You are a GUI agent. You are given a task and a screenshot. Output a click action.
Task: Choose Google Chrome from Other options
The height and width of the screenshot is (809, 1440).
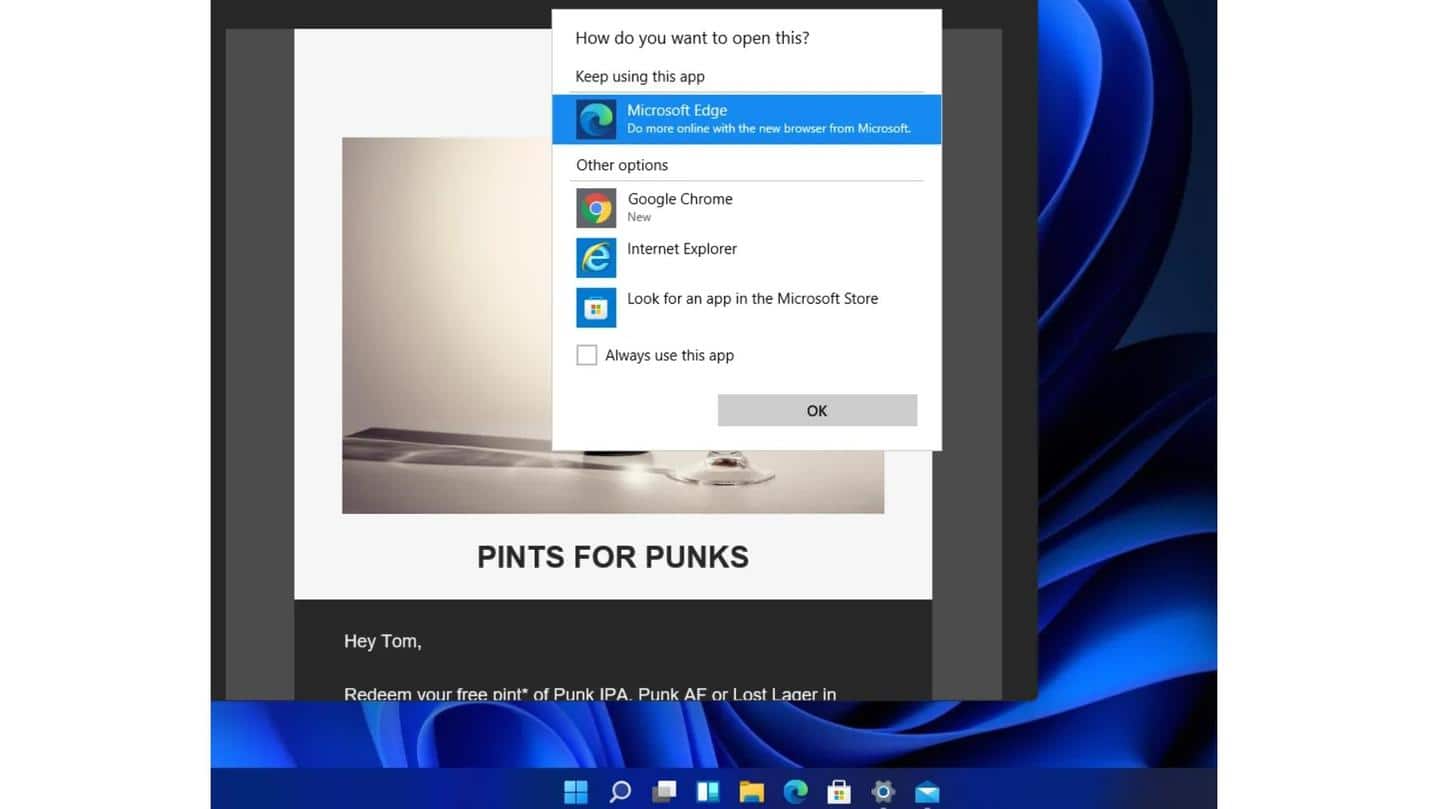click(x=746, y=208)
